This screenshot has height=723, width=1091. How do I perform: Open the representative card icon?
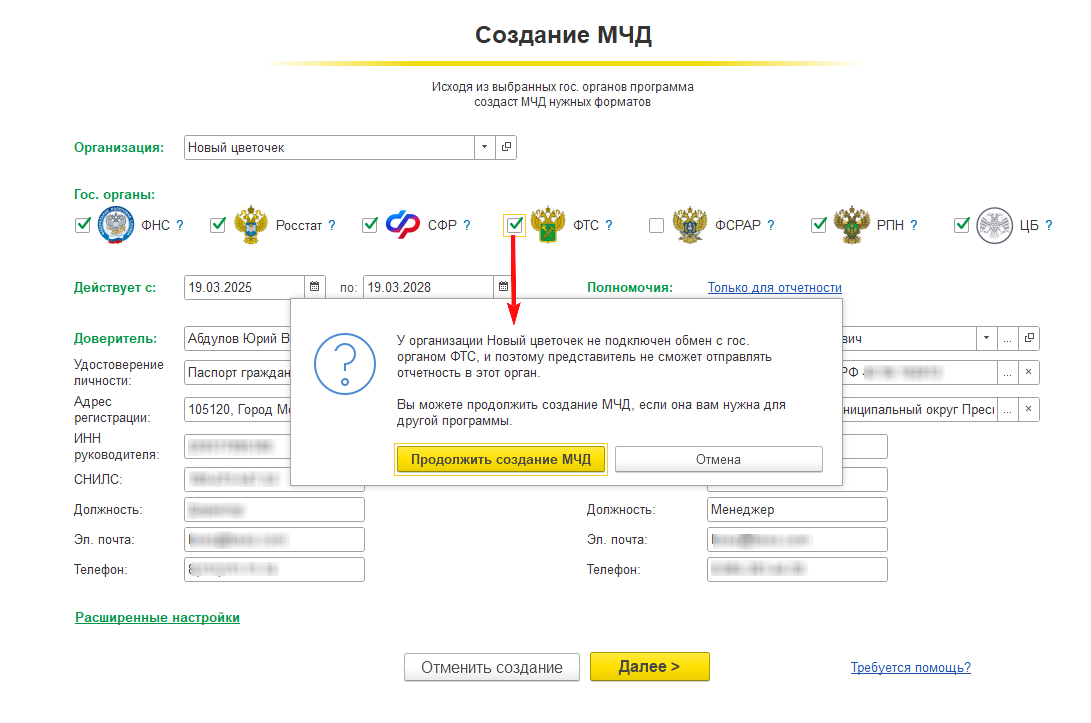pyautogui.click(x=1029, y=338)
